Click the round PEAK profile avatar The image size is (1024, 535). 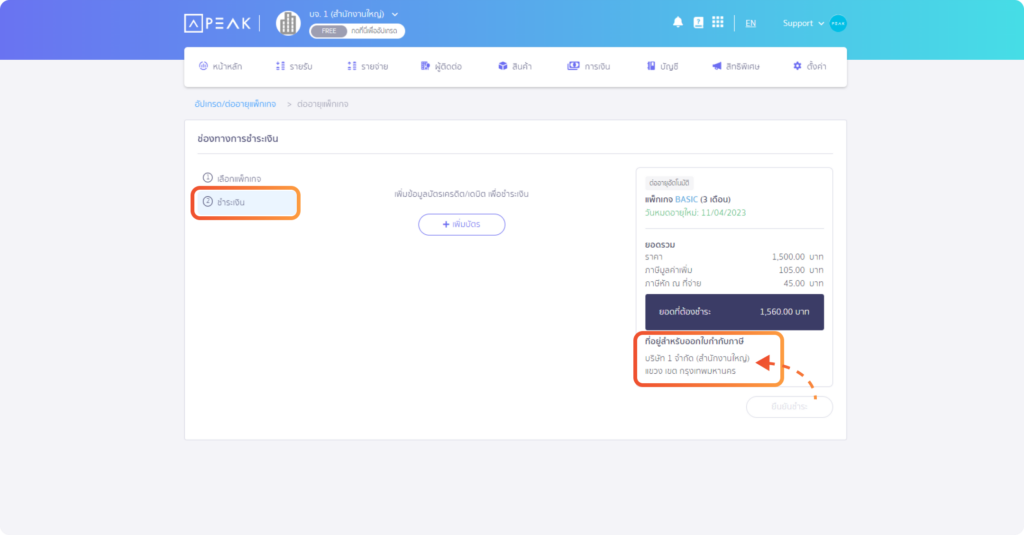click(x=838, y=23)
